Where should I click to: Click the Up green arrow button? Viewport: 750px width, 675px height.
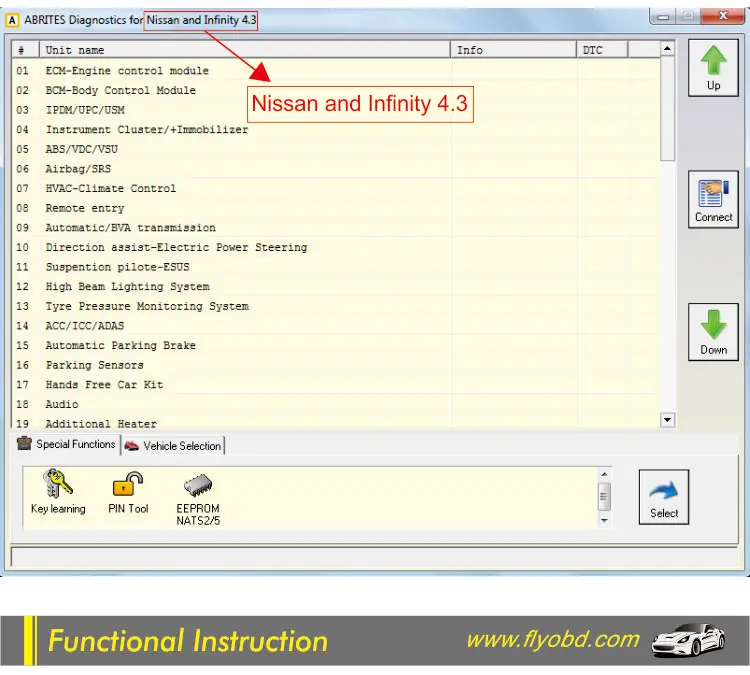(x=713, y=68)
